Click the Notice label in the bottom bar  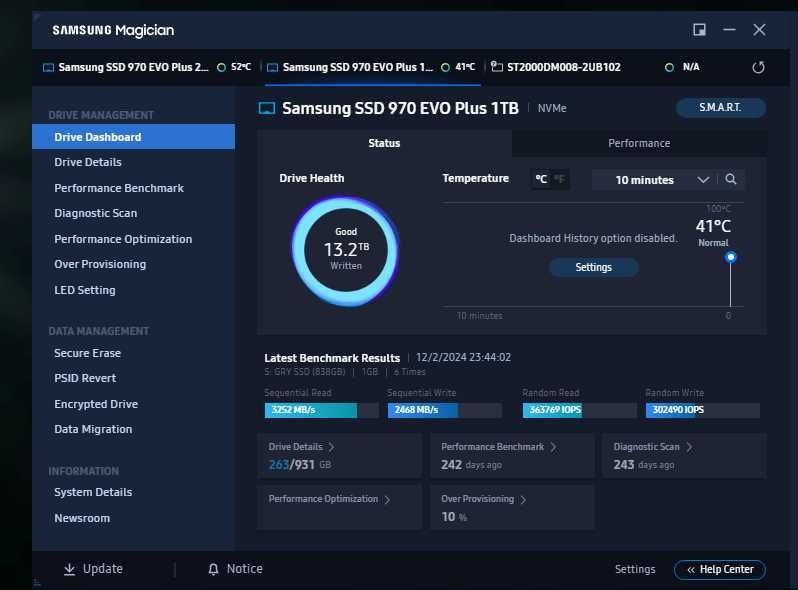(x=244, y=569)
